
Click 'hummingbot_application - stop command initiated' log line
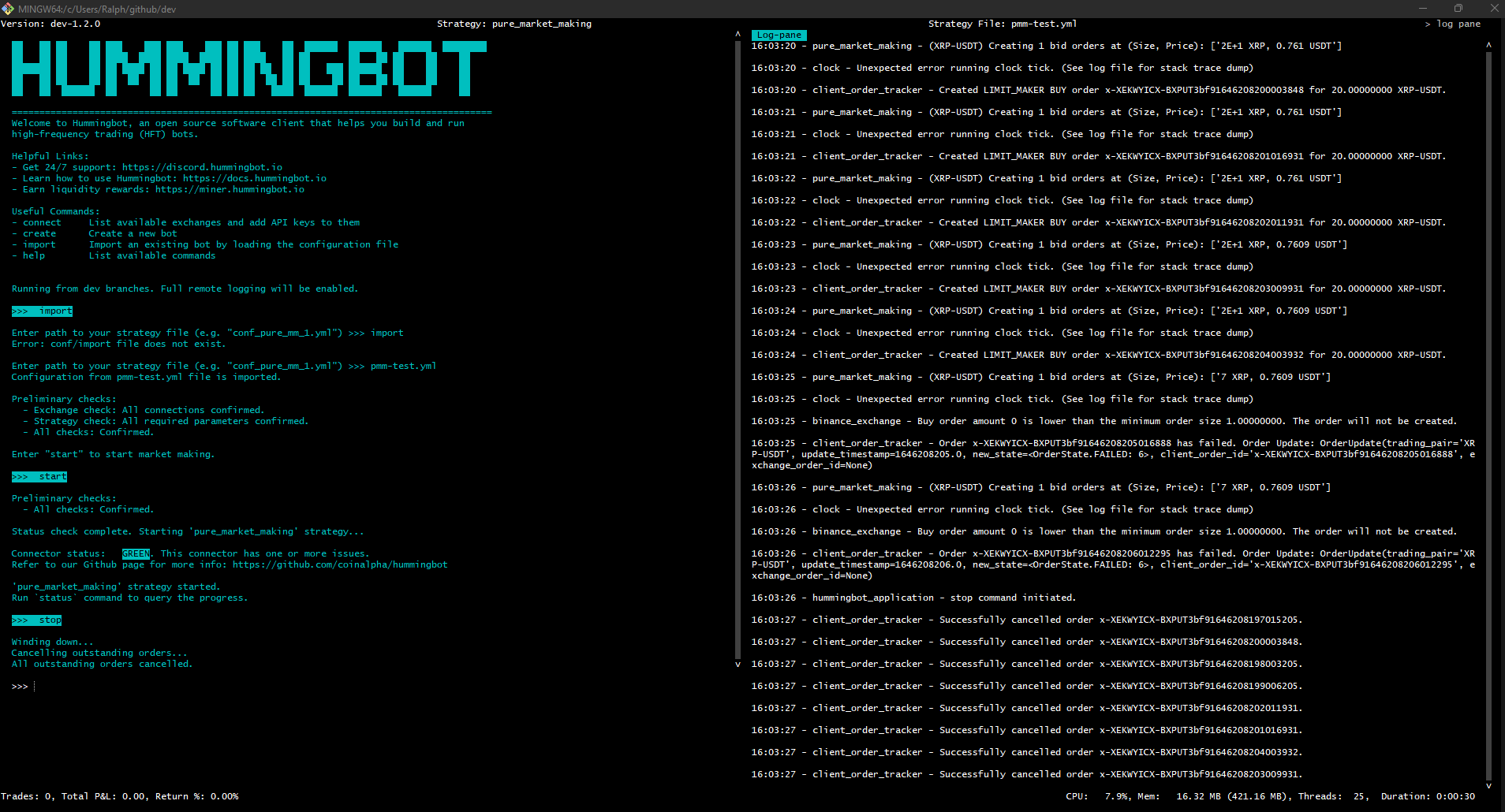coord(913,598)
